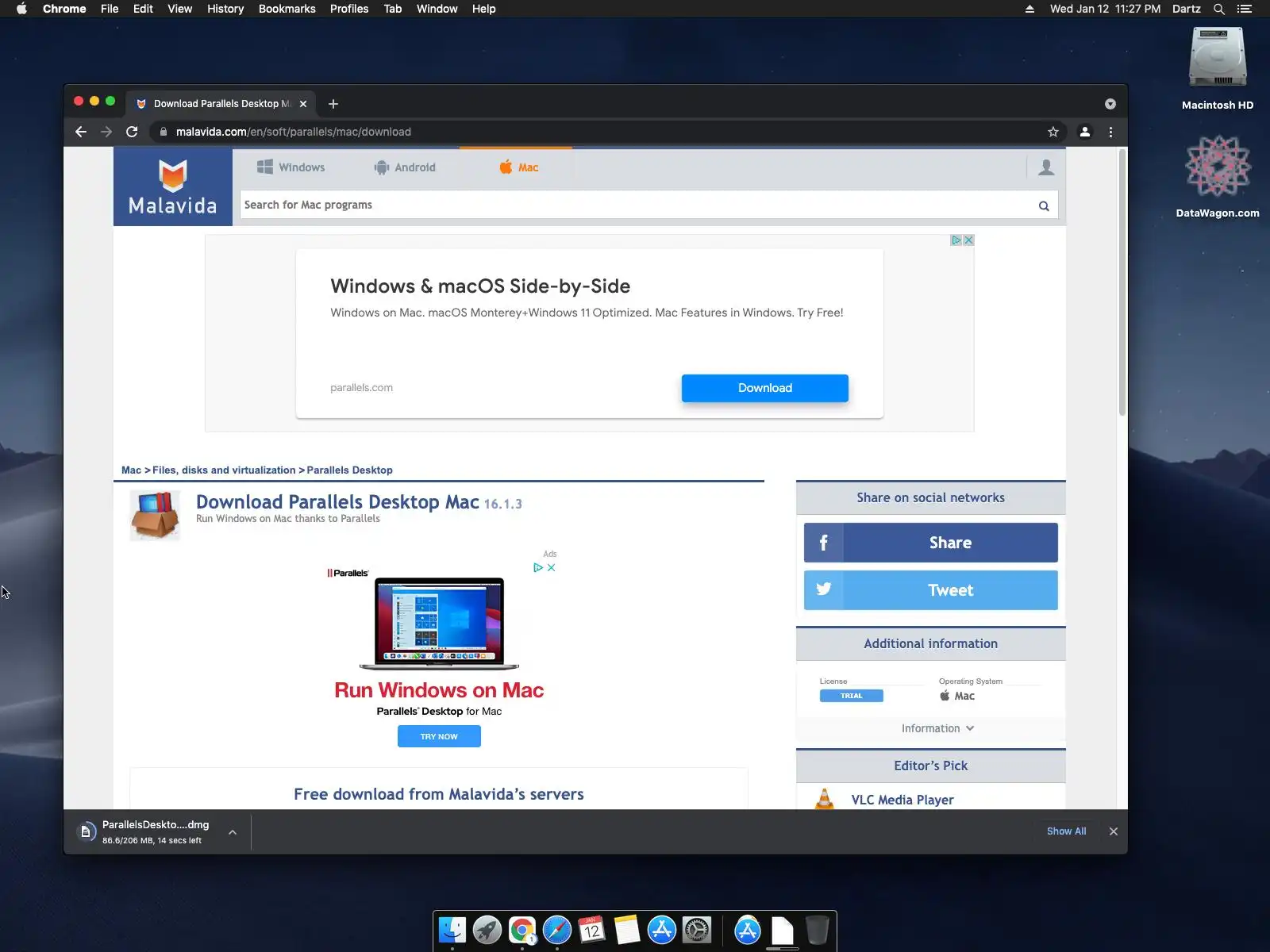Open Spotlight search in the menu bar
Screen dimensions: 1270x952
[x=1219, y=9]
